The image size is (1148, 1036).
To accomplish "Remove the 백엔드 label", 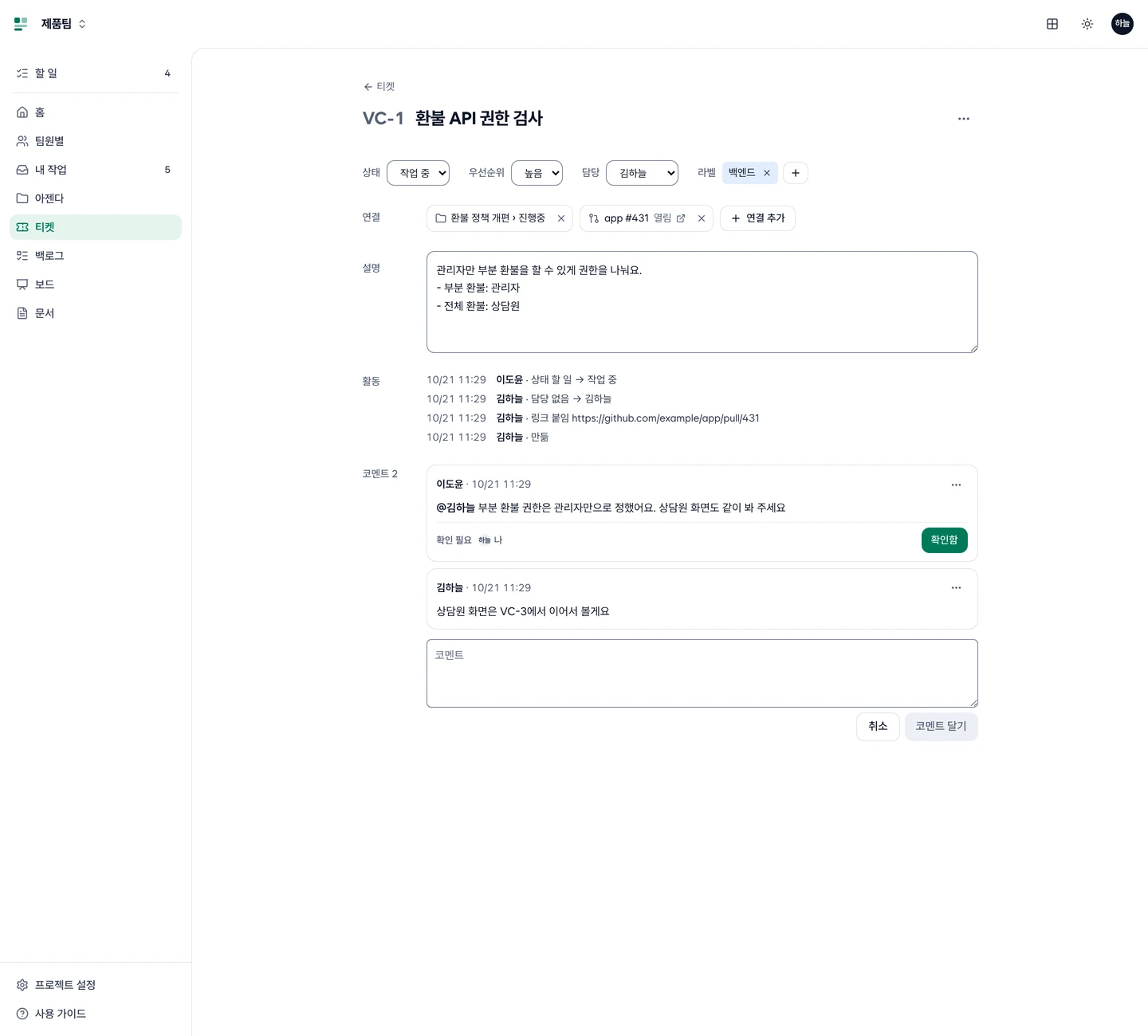I will pyautogui.click(x=767, y=173).
